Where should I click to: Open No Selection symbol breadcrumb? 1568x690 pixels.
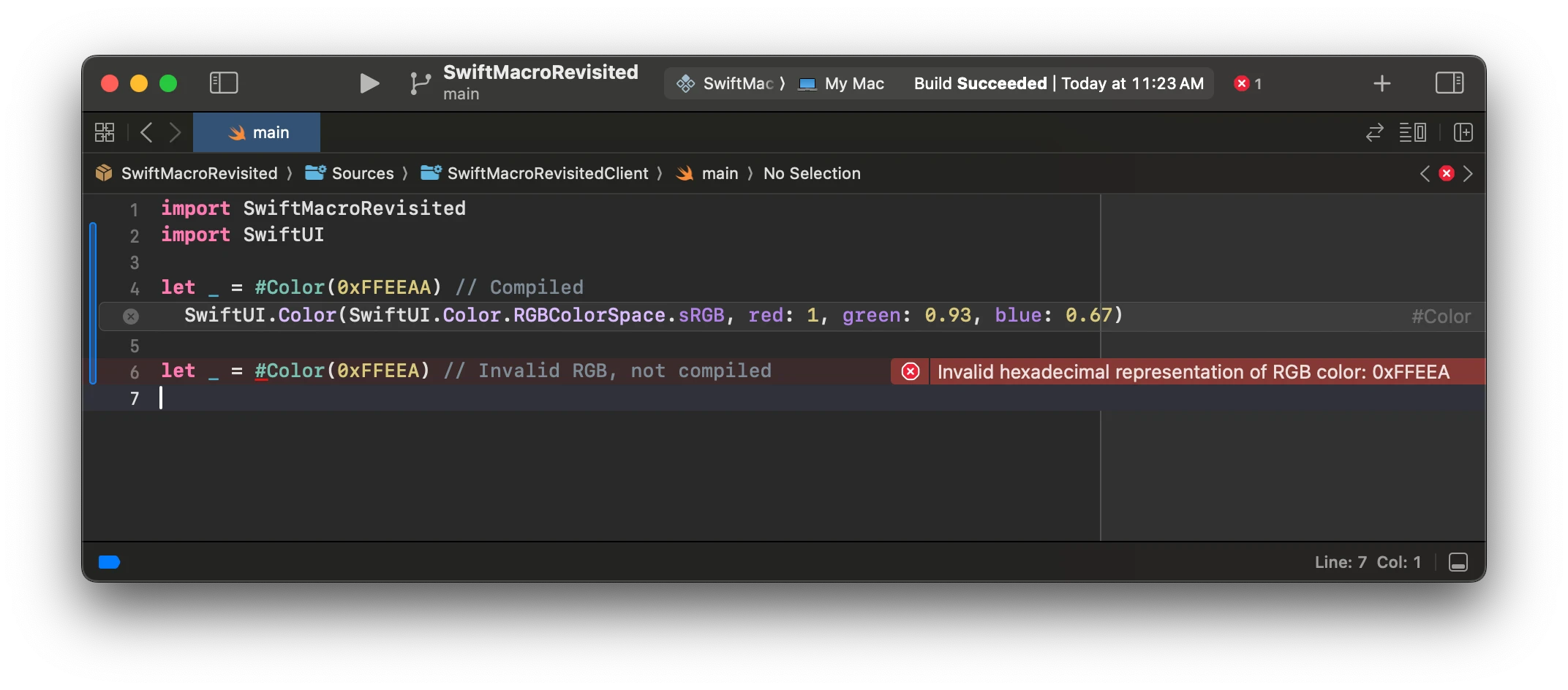tap(812, 173)
